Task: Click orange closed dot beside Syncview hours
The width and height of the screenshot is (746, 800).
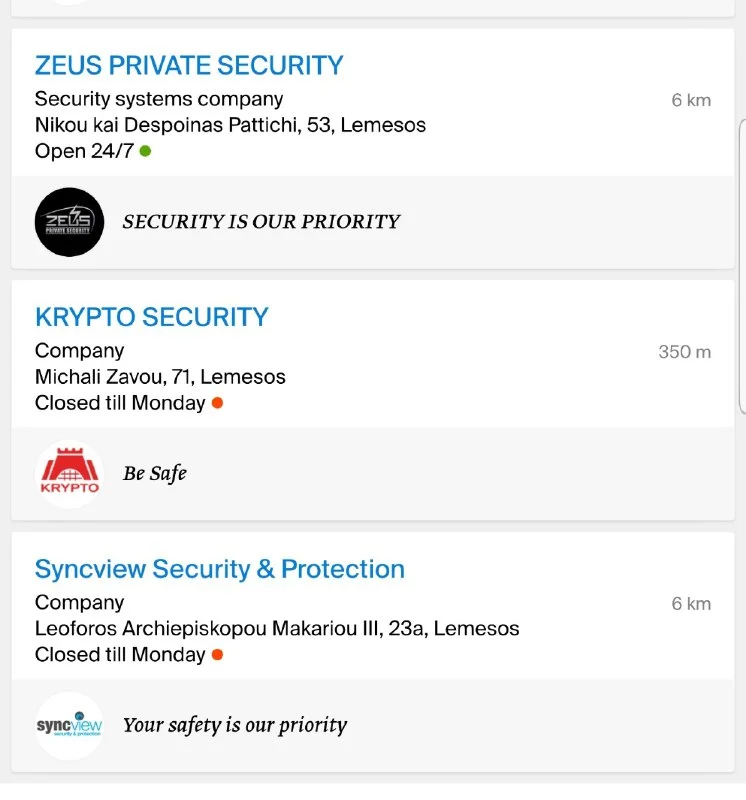Action: coord(217,655)
